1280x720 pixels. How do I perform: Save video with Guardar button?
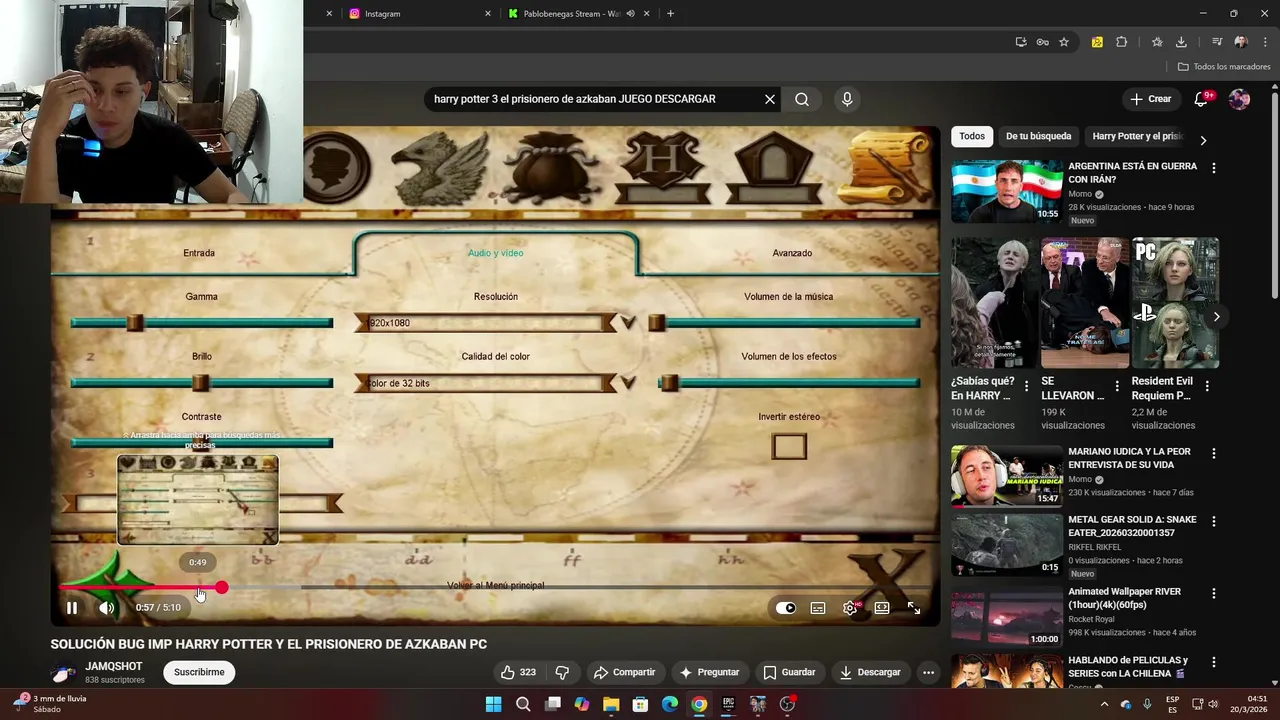coord(789,672)
